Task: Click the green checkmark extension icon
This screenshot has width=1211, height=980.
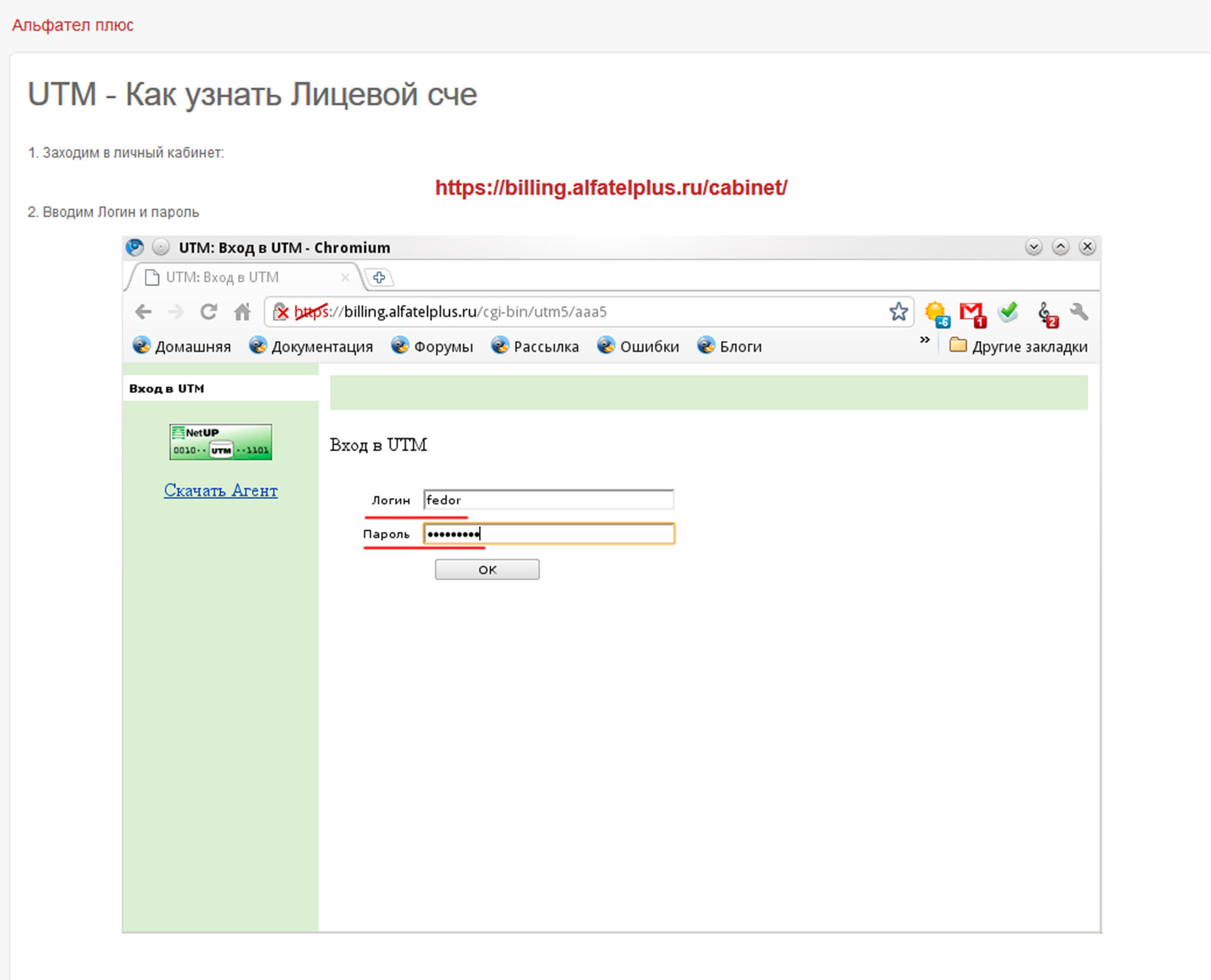Action: pyautogui.click(x=1008, y=311)
